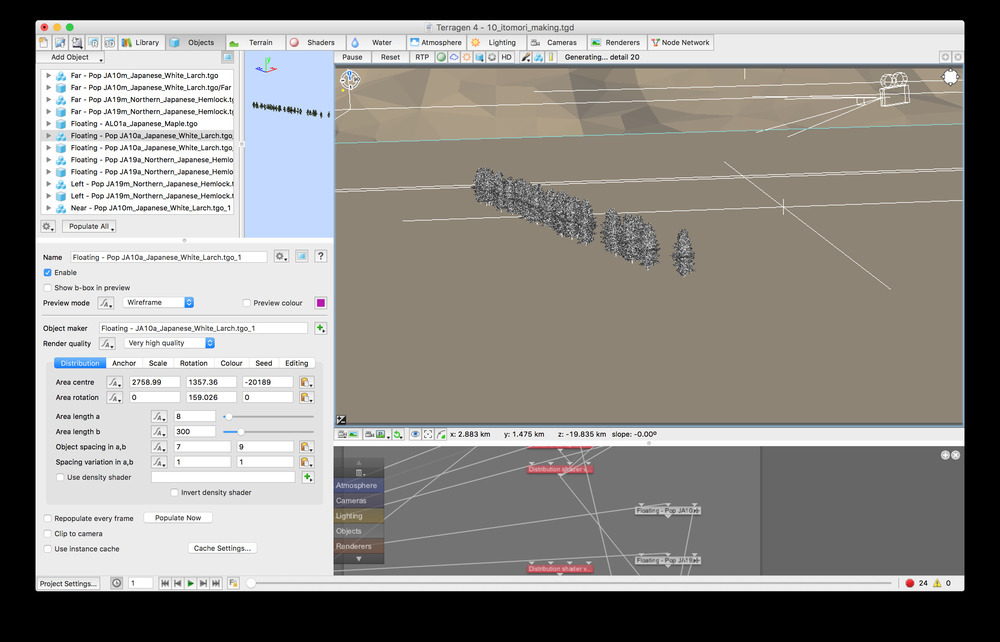Click the green plus beside density shader field
Screen dimensions: 1000x642
[x=307, y=477]
